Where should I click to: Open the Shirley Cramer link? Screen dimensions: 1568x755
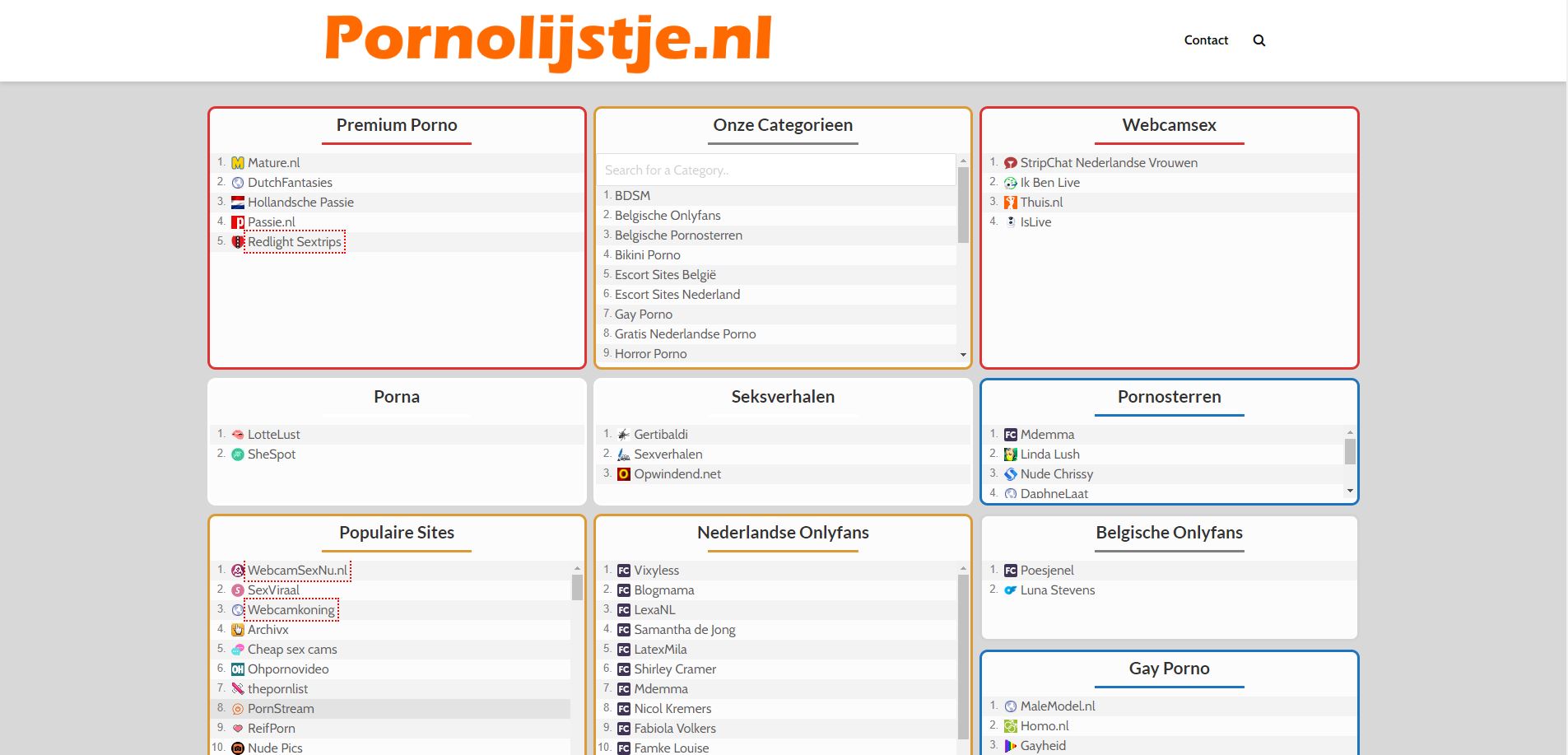pos(675,669)
